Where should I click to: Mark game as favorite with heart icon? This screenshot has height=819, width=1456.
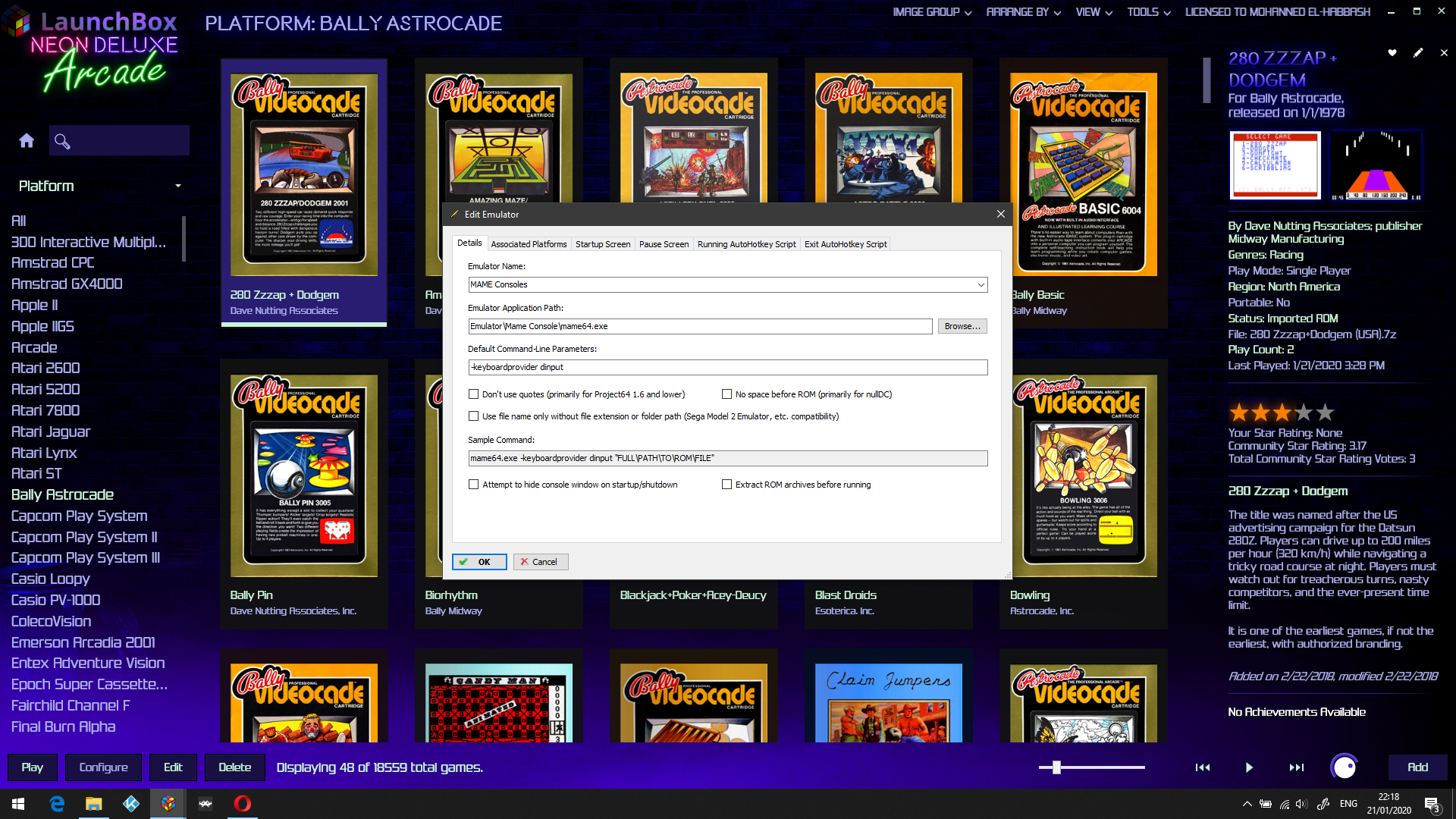[1392, 52]
